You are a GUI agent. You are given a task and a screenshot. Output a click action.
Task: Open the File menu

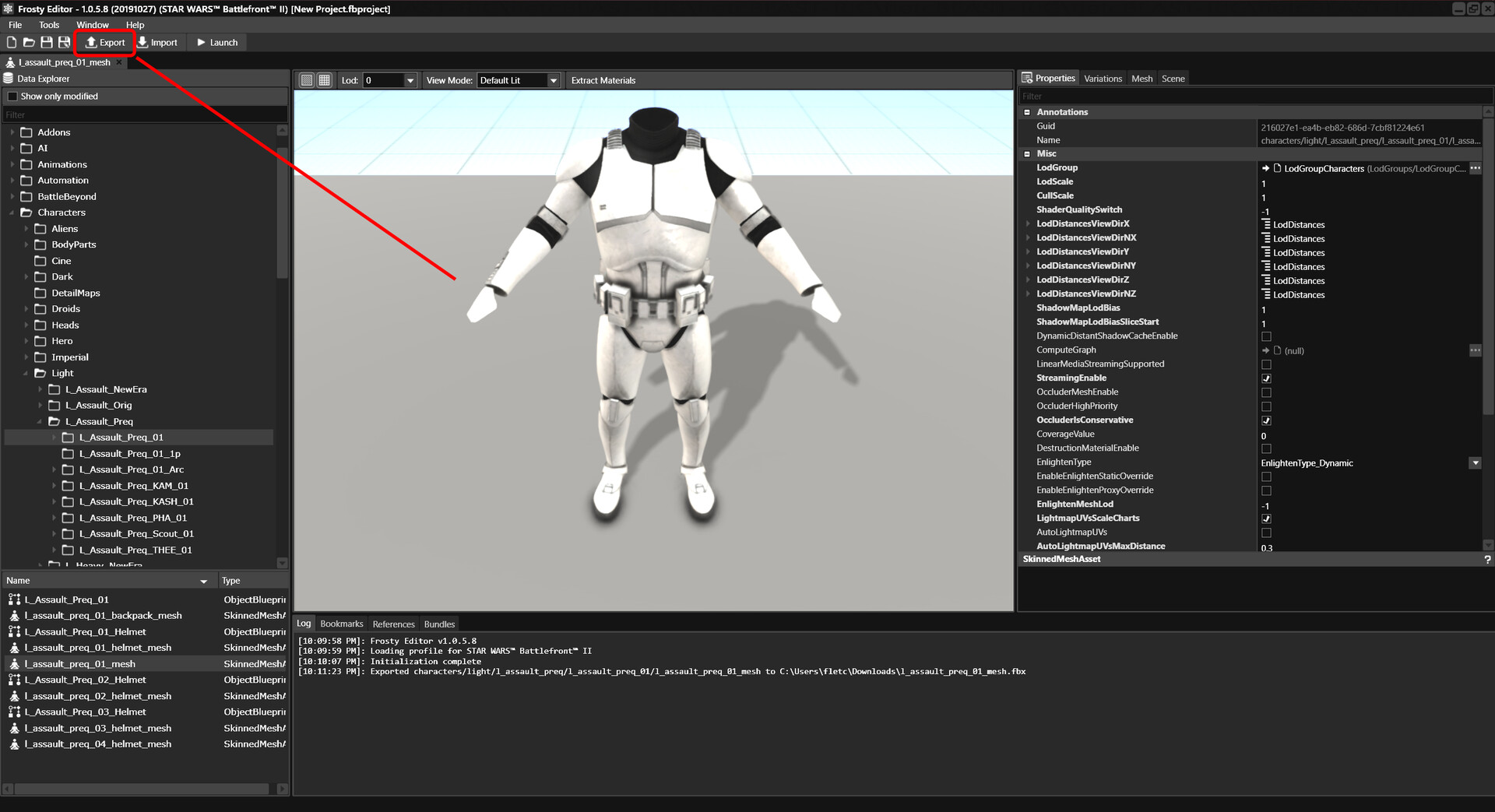(x=16, y=25)
